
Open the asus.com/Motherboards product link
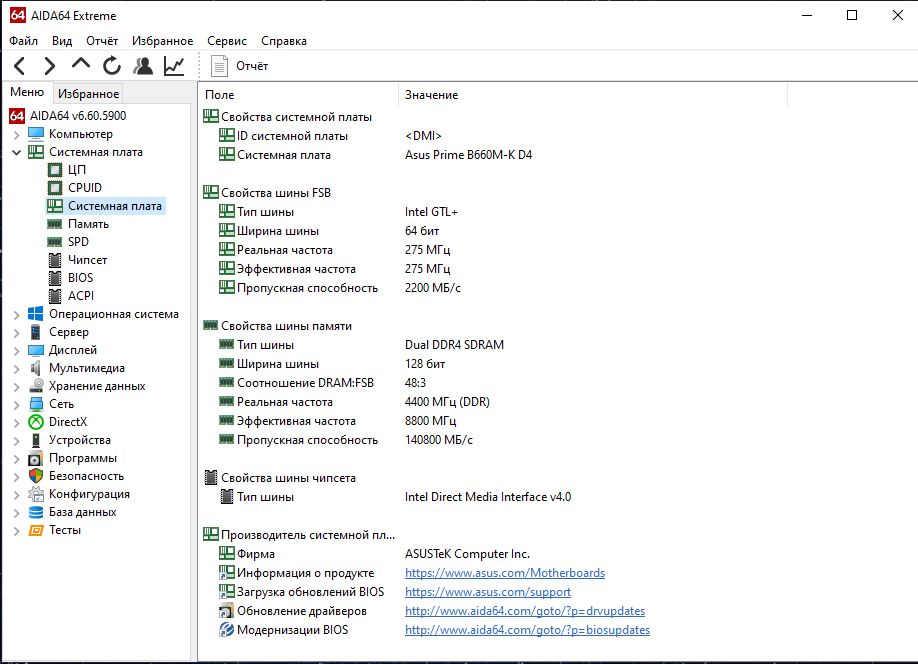click(505, 573)
